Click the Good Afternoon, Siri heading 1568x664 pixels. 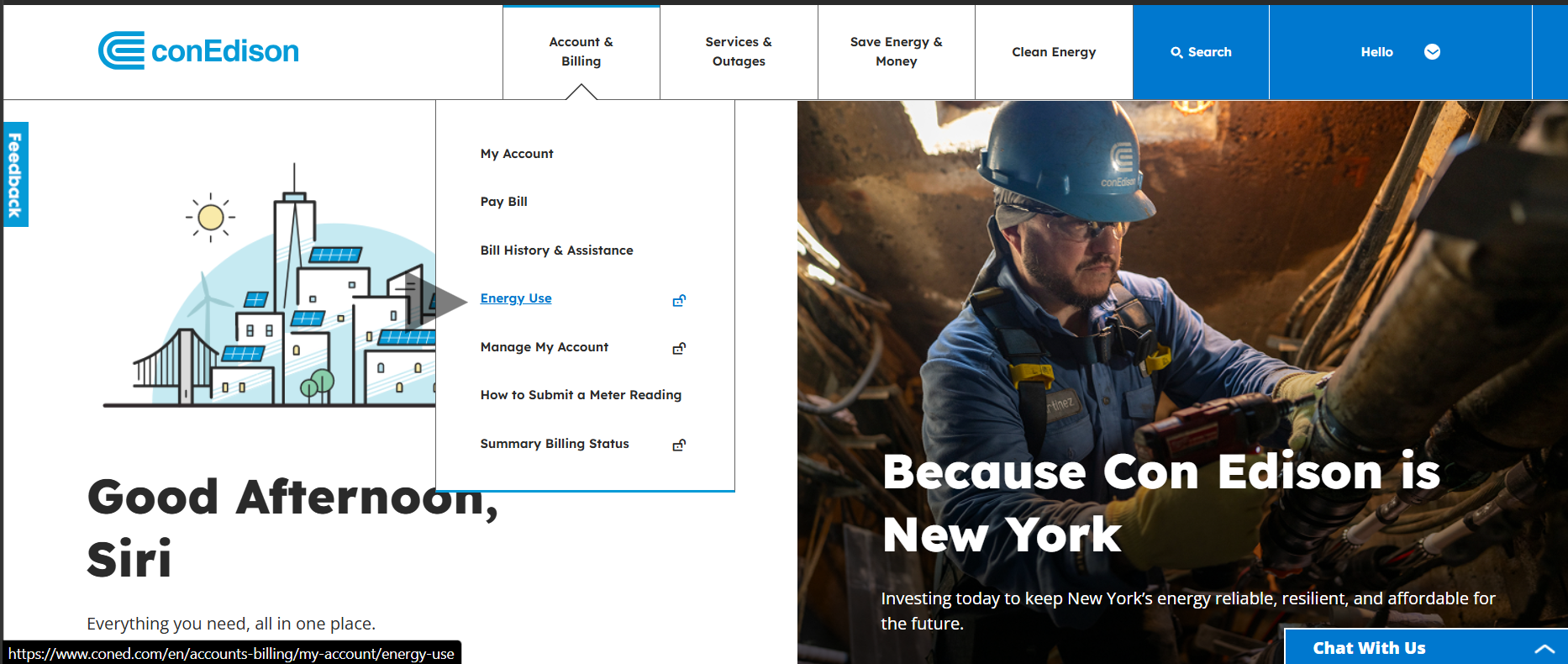tap(293, 528)
